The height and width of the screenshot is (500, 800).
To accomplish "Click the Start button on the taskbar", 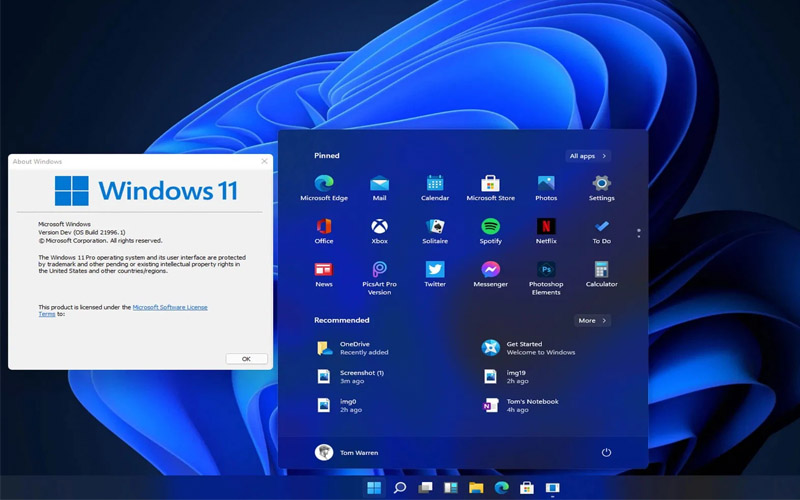I will (x=374, y=488).
